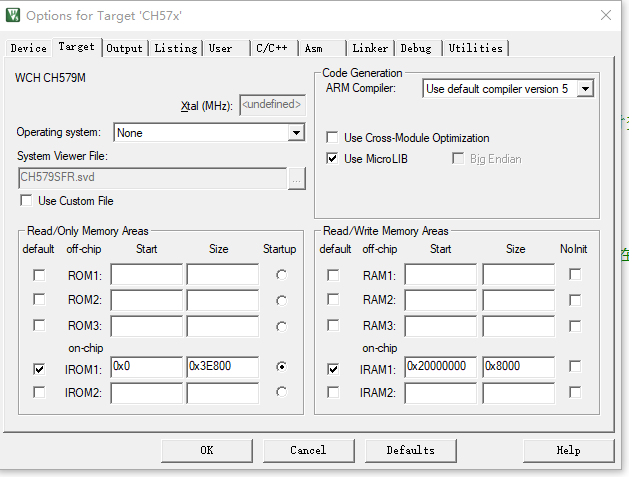Toggle the Big Endian checkbox
Image resolution: width=629 pixels, height=477 pixels.
click(458, 158)
